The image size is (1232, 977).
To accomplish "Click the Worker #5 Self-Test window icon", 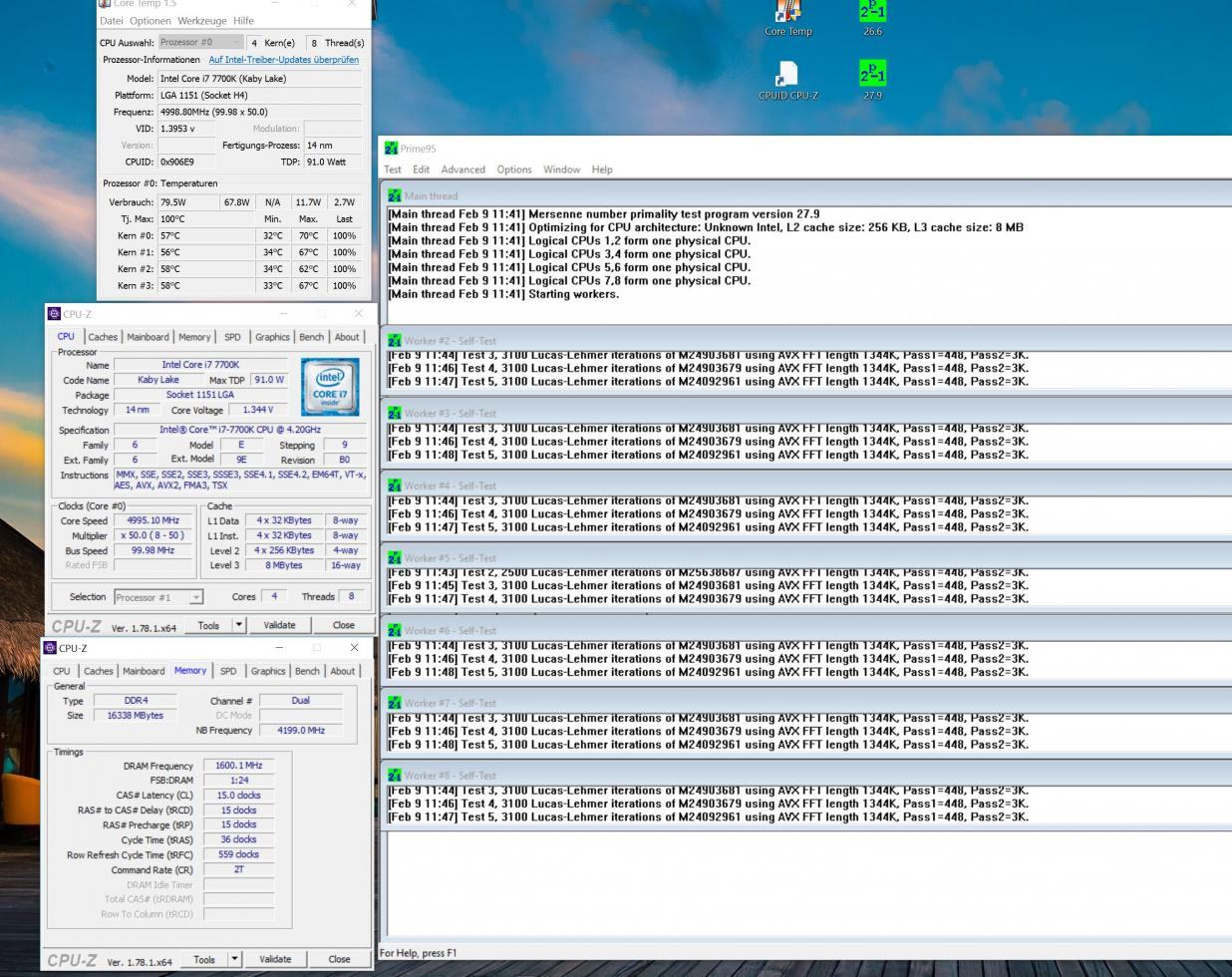I will [x=395, y=557].
